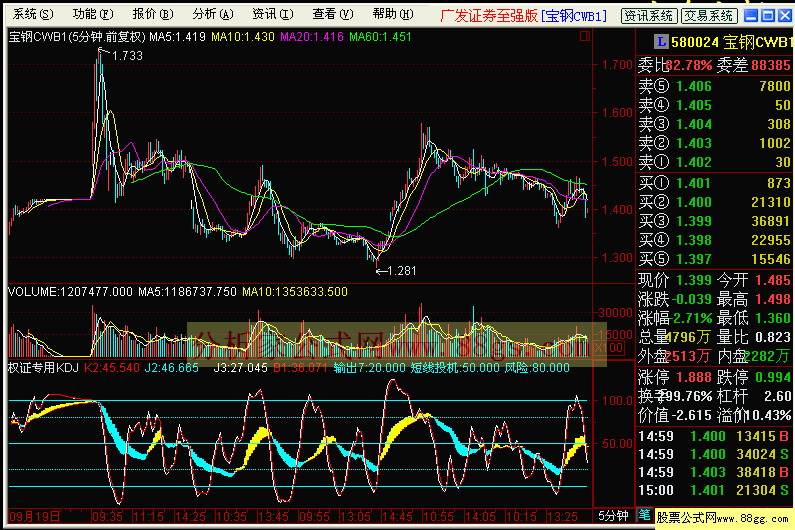Click the 交易系统 button

click(x=709, y=16)
